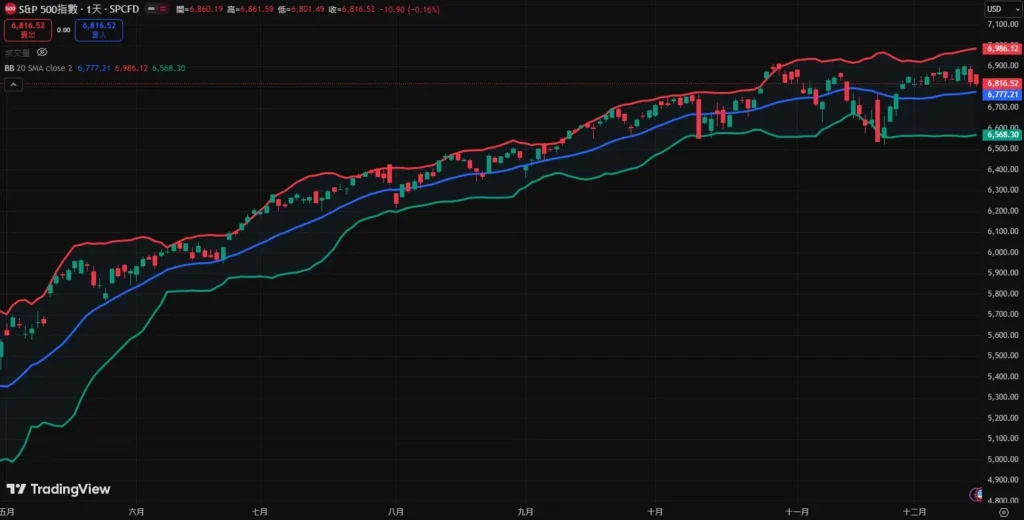Click the minus status pill next to SPCFD
The width and height of the screenshot is (1024, 520).
coord(150,9)
